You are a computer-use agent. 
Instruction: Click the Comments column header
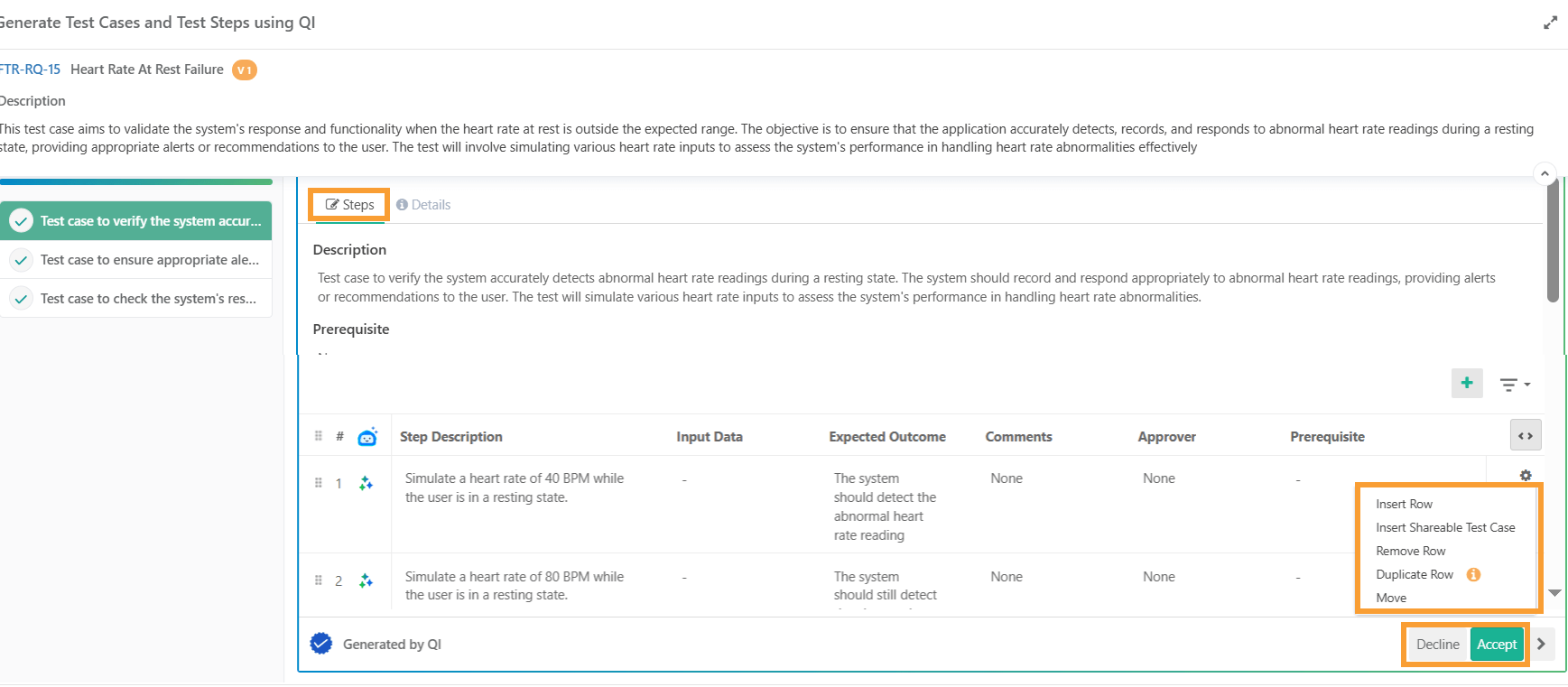coord(1018,437)
